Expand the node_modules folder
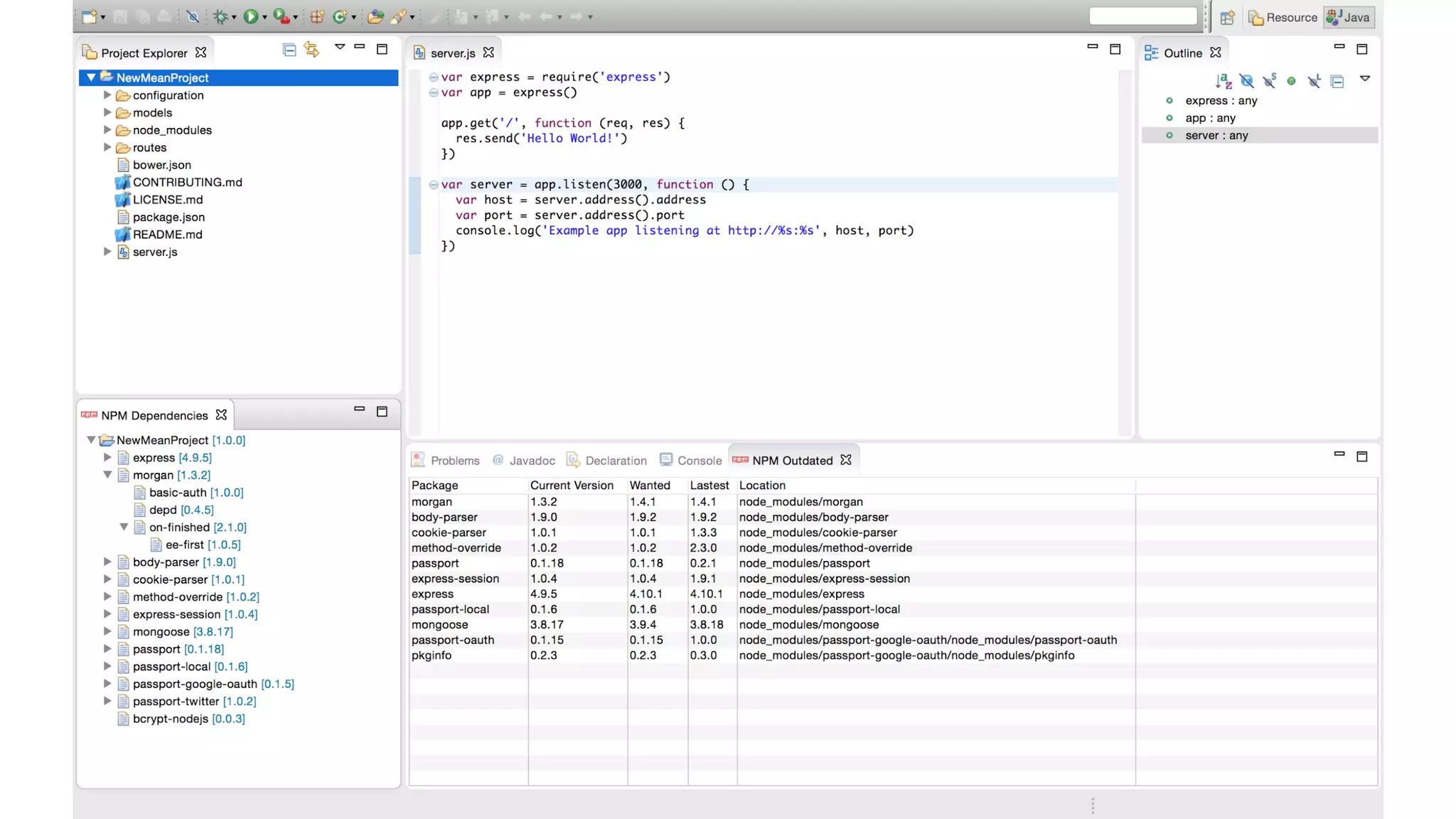Image resolution: width=1456 pixels, height=819 pixels. [107, 130]
